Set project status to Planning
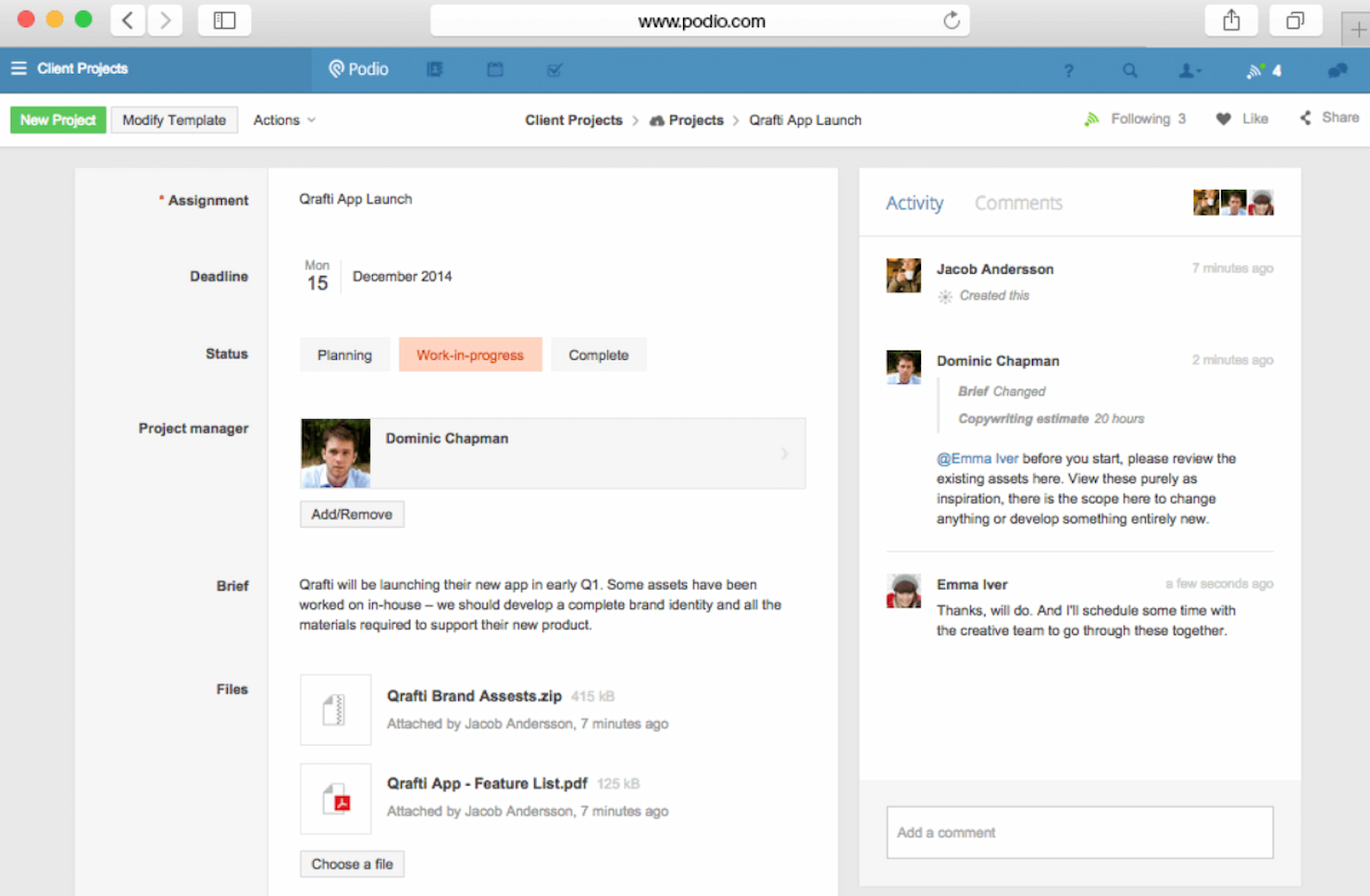The height and width of the screenshot is (896, 1370). point(344,355)
